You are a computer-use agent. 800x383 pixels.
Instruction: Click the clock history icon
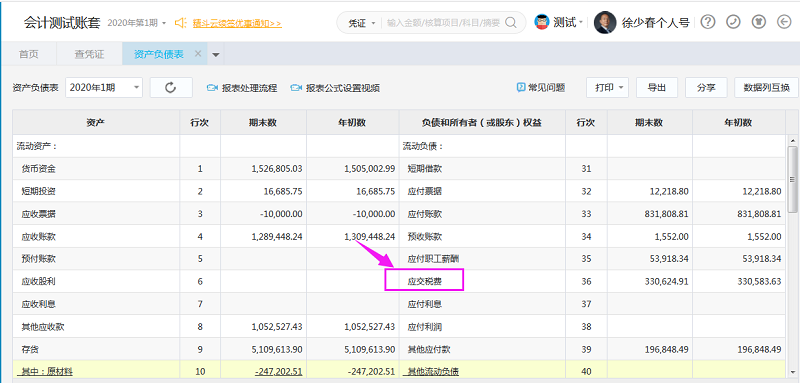tap(734, 22)
